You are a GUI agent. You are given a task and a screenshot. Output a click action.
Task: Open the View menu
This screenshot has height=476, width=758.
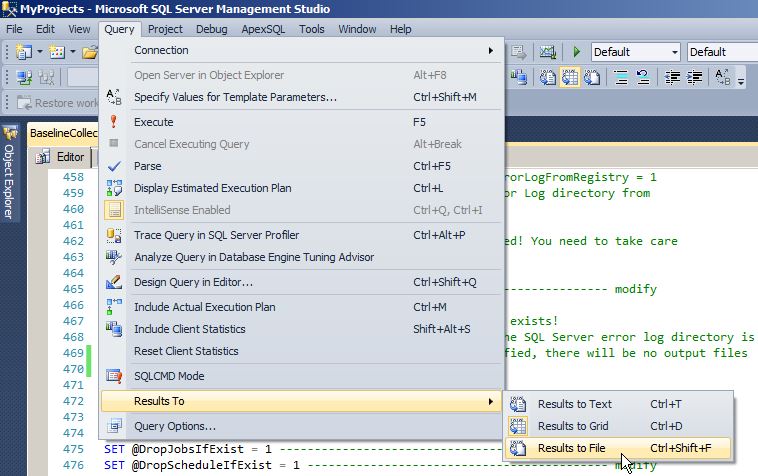click(79, 29)
